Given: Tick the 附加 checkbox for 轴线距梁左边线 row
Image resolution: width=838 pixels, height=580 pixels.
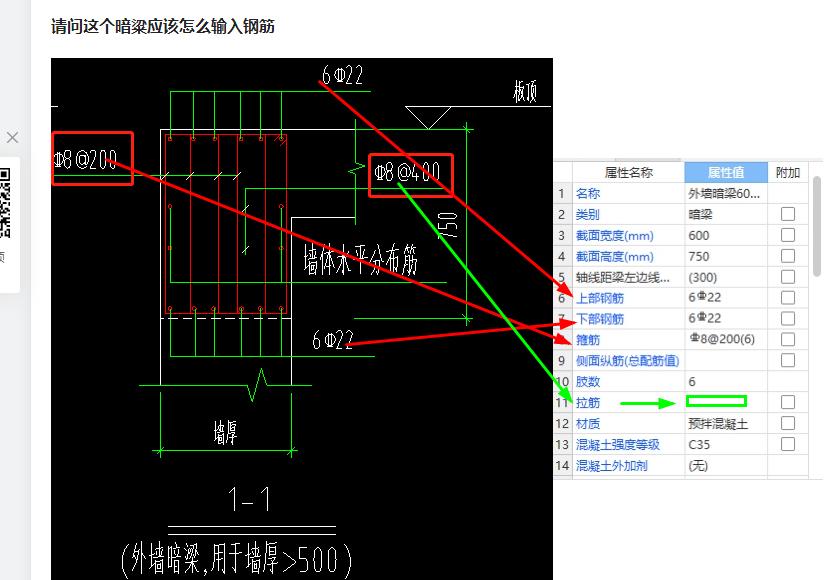Looking at the screenshot, I should click(787, 277).
